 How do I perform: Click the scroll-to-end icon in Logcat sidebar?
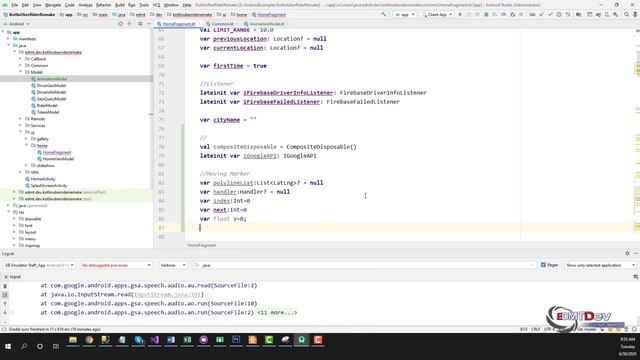pyautogui.click(x=5, y=295)
